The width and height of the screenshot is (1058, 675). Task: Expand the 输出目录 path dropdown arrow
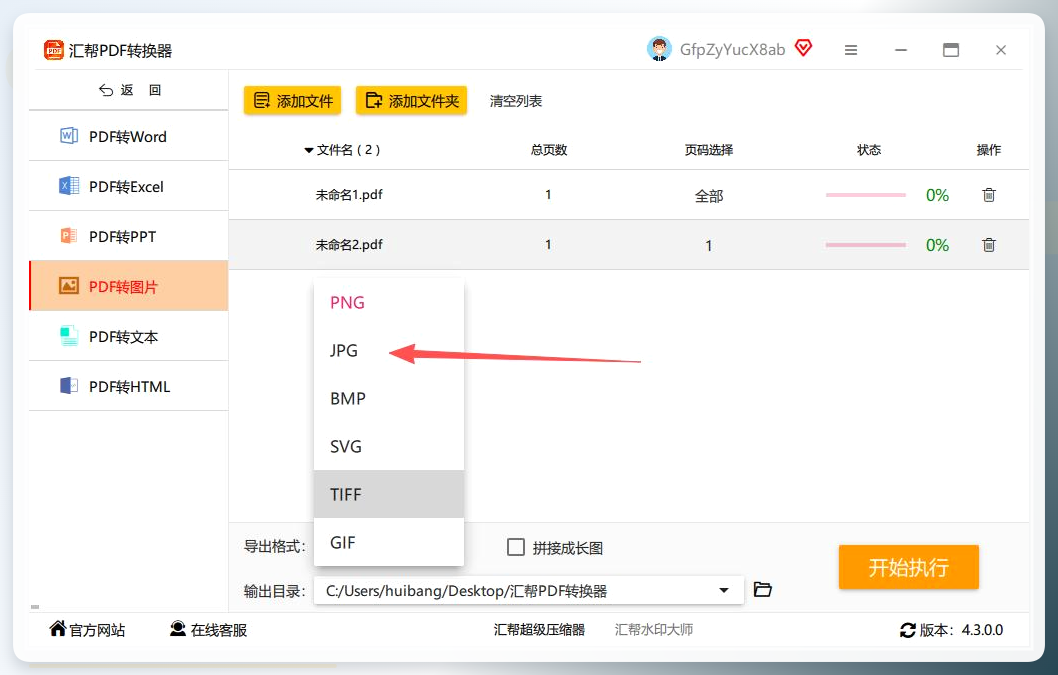tap(724, 591)
